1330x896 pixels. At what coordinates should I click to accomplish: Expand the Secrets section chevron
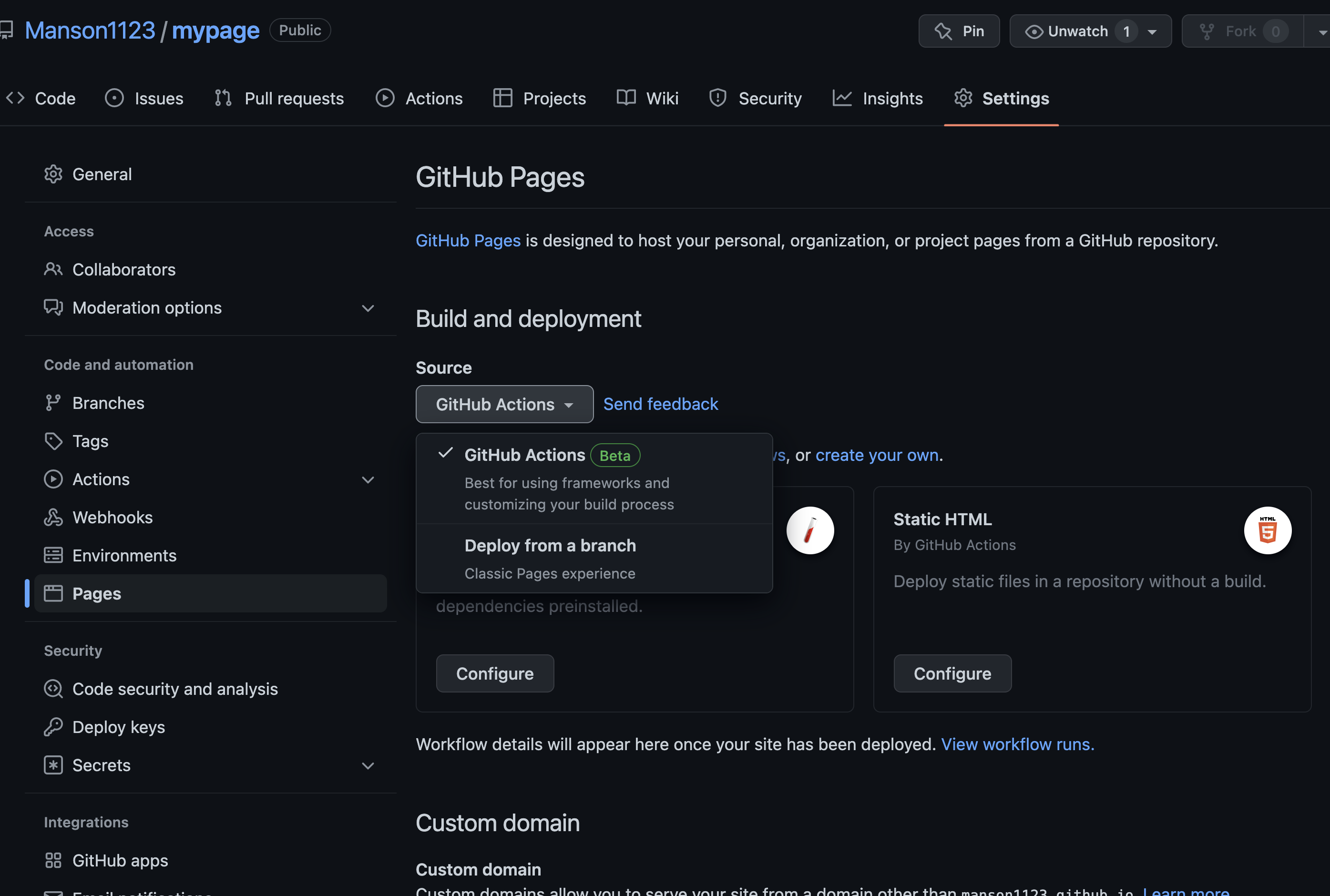point(368,766)
